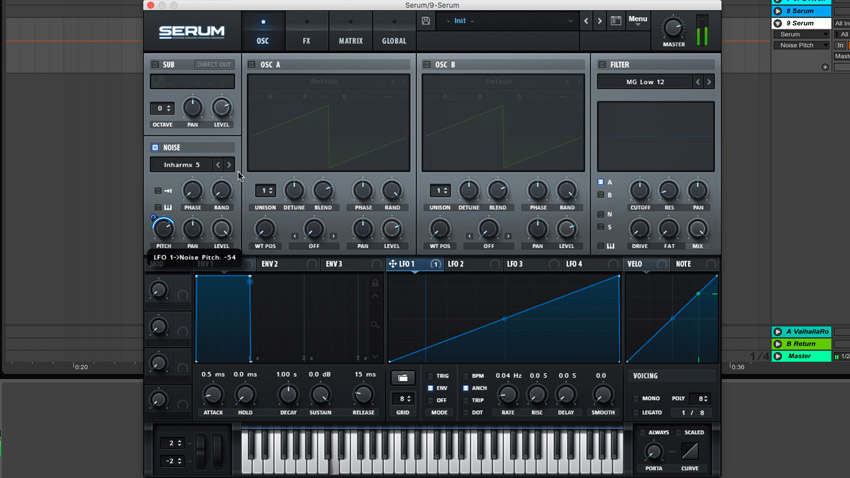Click OSC B warp mode left arrow
The width and height of the screenshot is (850, 478).
click(x=469, y=236)
